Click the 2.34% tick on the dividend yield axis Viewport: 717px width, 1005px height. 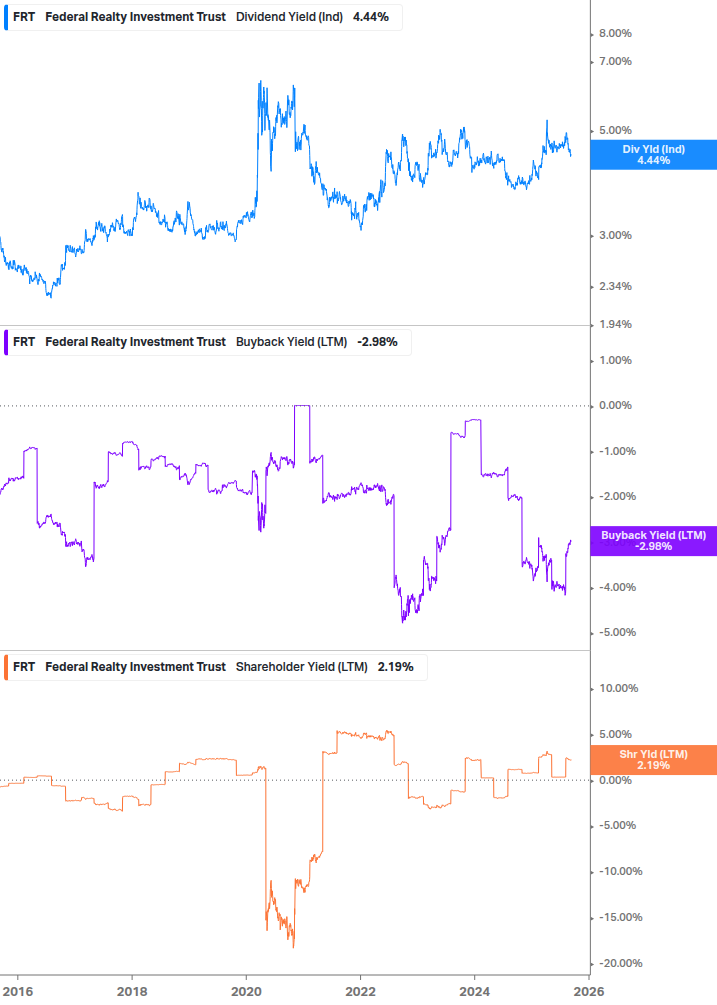coord(615,286)
